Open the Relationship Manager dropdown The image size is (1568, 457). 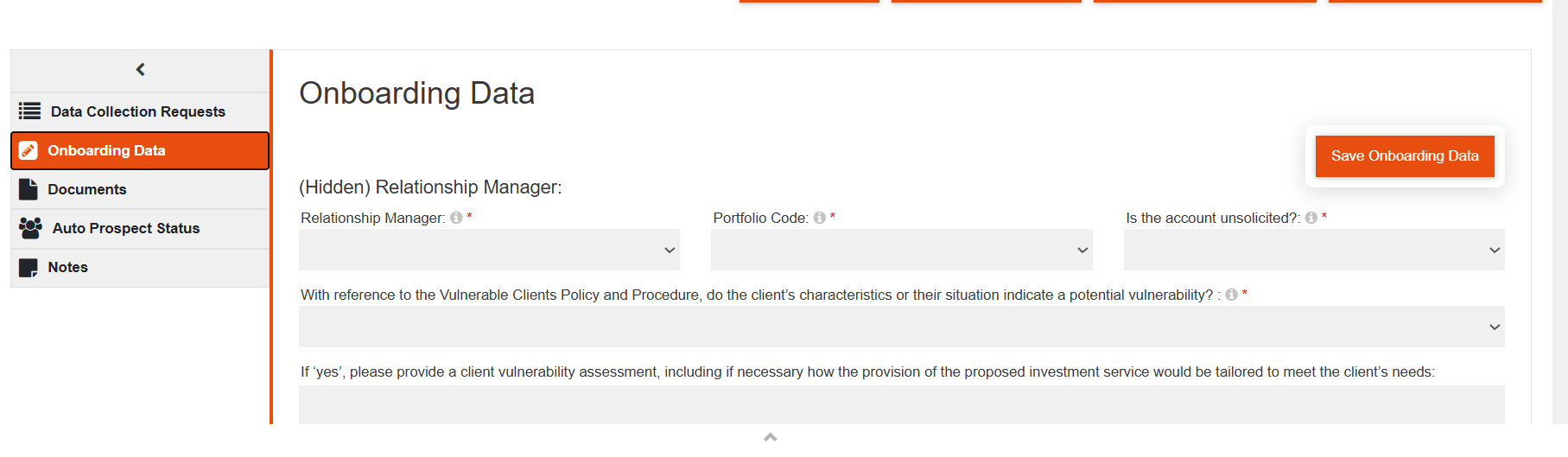point(489,251)
